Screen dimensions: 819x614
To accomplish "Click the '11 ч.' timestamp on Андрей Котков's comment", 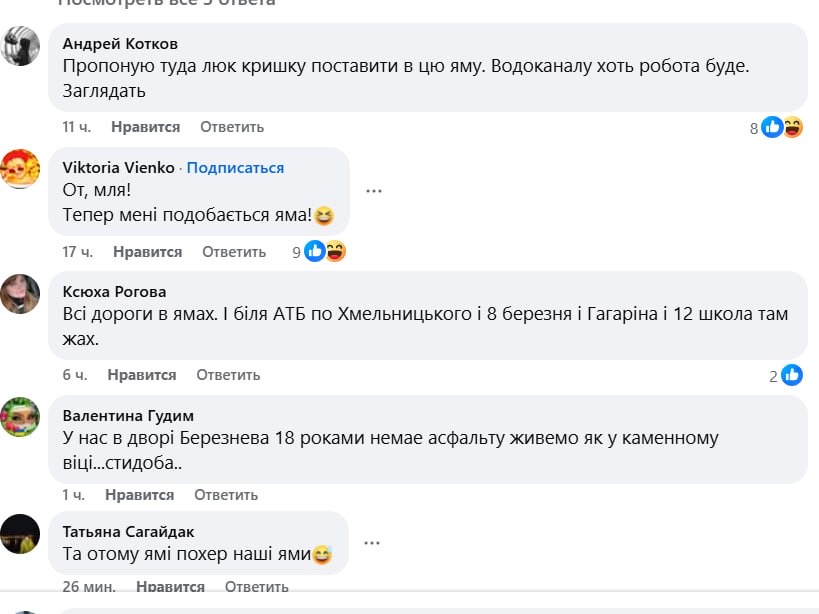I will coord(77,127).
